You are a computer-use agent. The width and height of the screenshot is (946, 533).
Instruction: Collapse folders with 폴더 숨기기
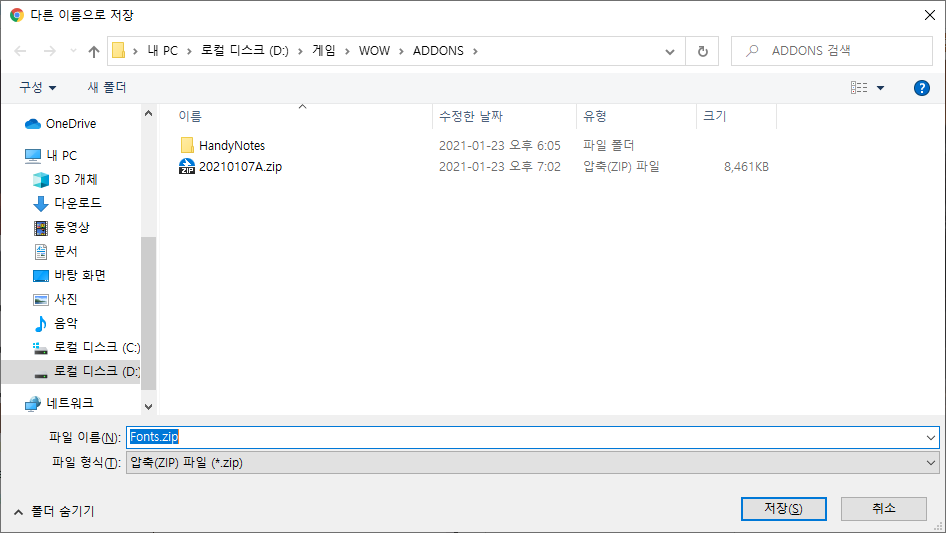pyautogui.click(x=54, y=511)
